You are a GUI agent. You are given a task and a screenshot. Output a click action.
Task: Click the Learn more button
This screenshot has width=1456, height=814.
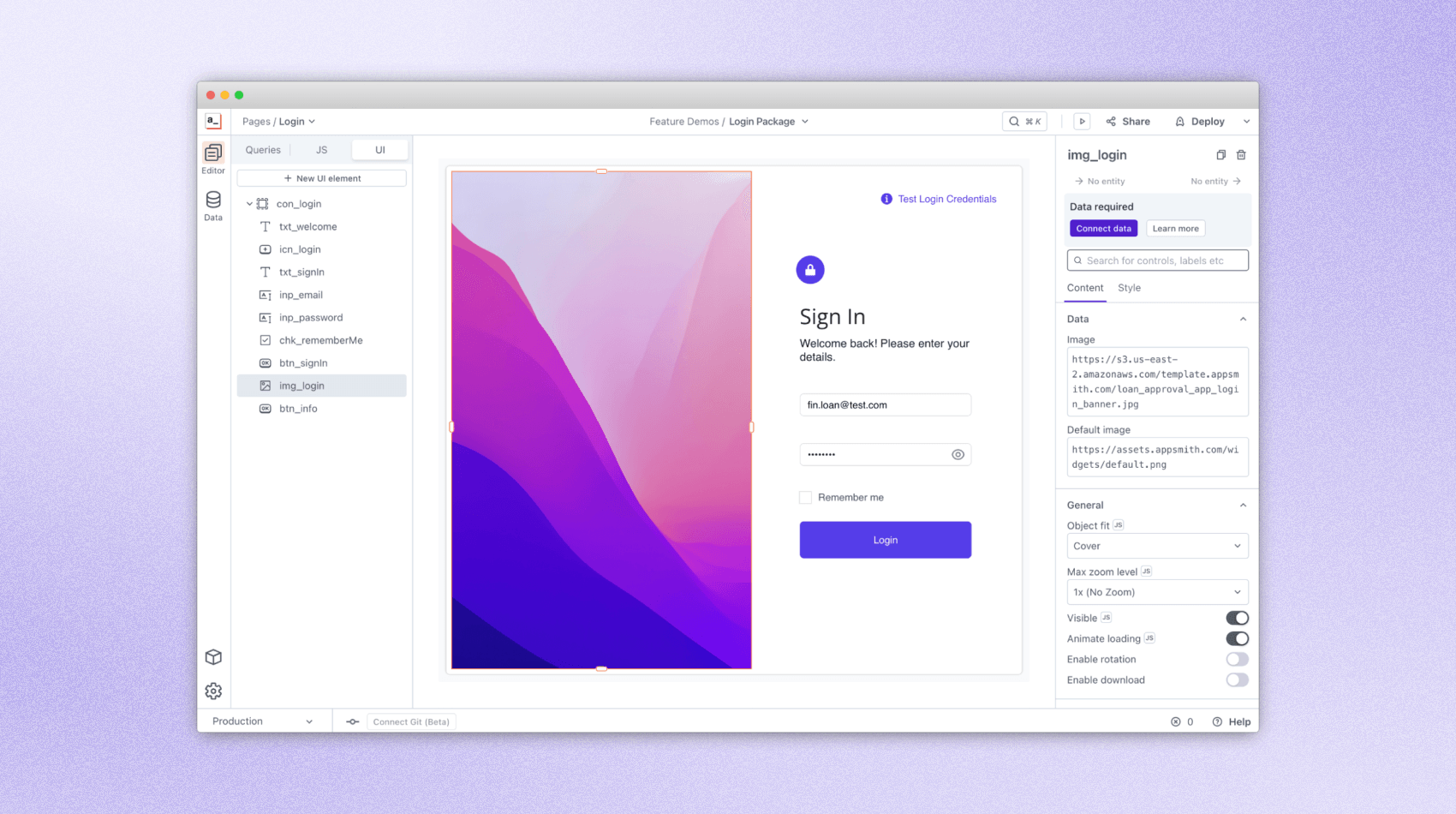(1175, 228)
